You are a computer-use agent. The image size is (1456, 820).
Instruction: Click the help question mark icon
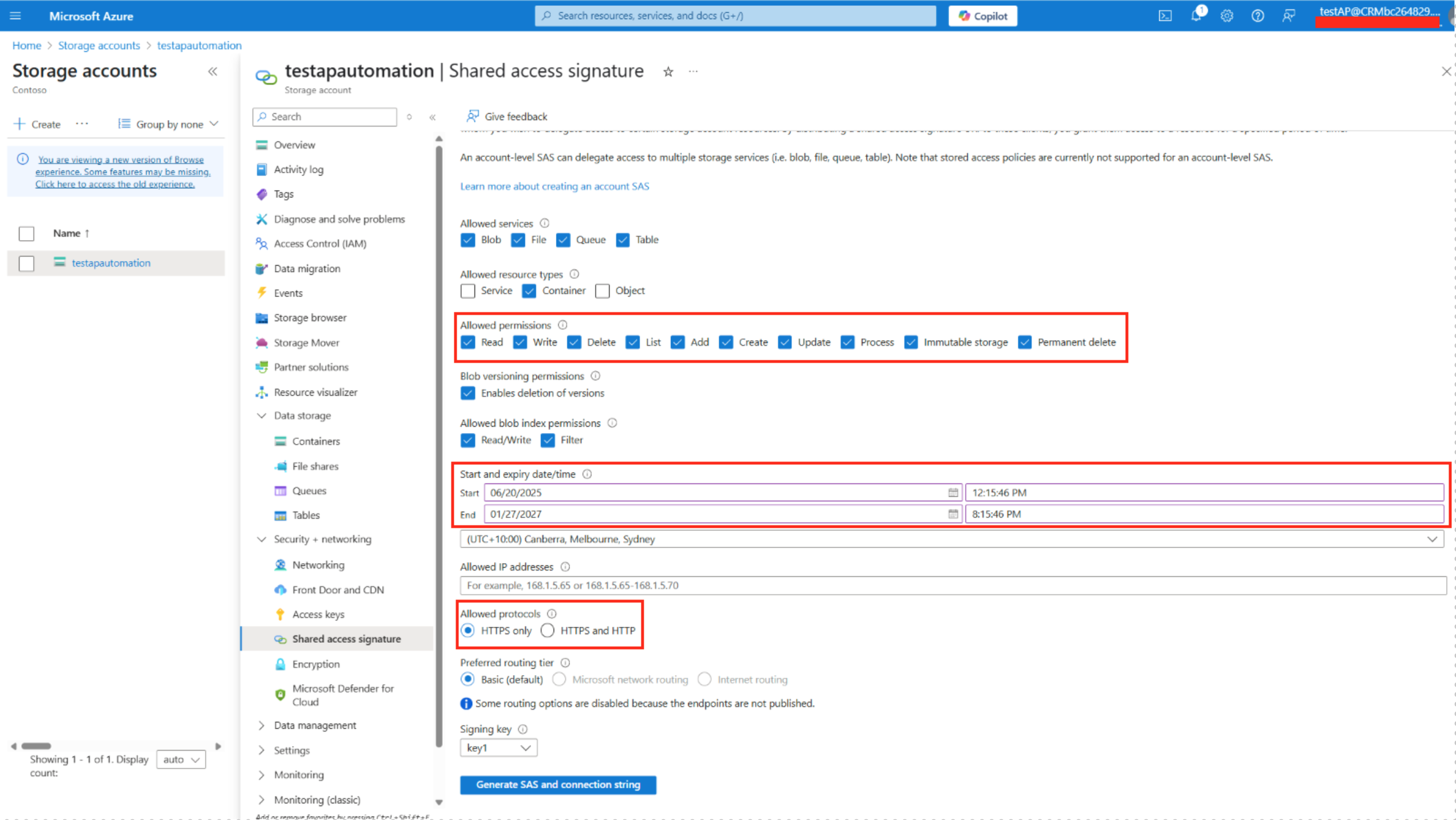pos(1257,16)
